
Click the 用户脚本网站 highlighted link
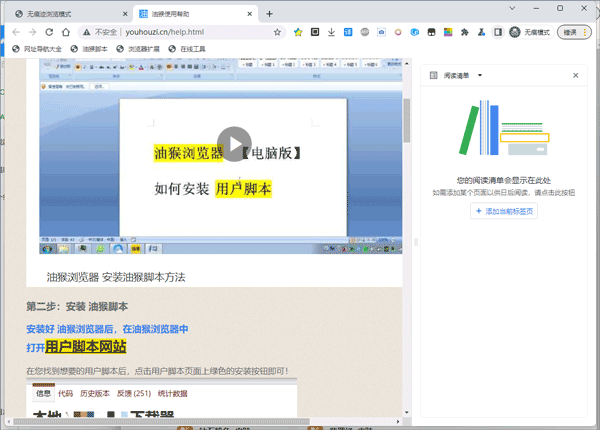[x=86, y=347]
